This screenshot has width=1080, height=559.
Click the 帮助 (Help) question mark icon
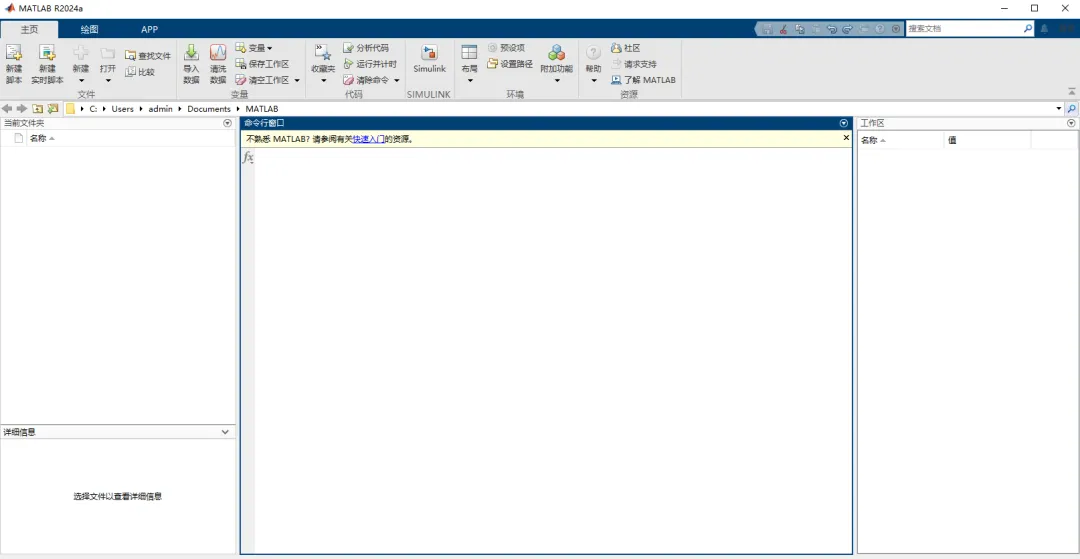tap(593, 52)
